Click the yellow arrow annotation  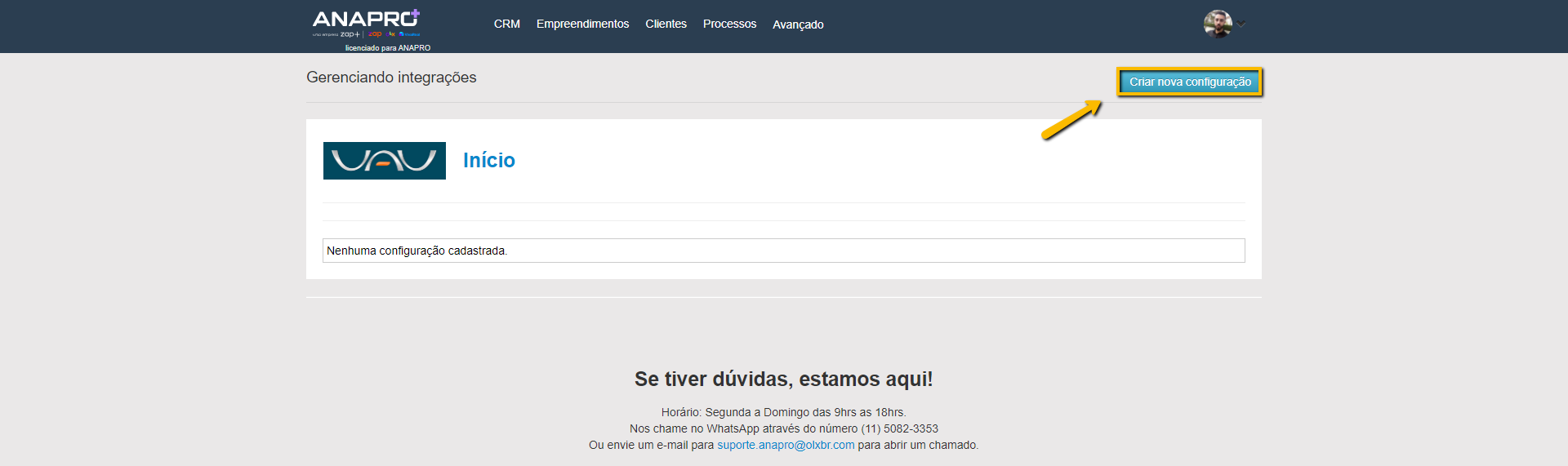pos(1071,120)
